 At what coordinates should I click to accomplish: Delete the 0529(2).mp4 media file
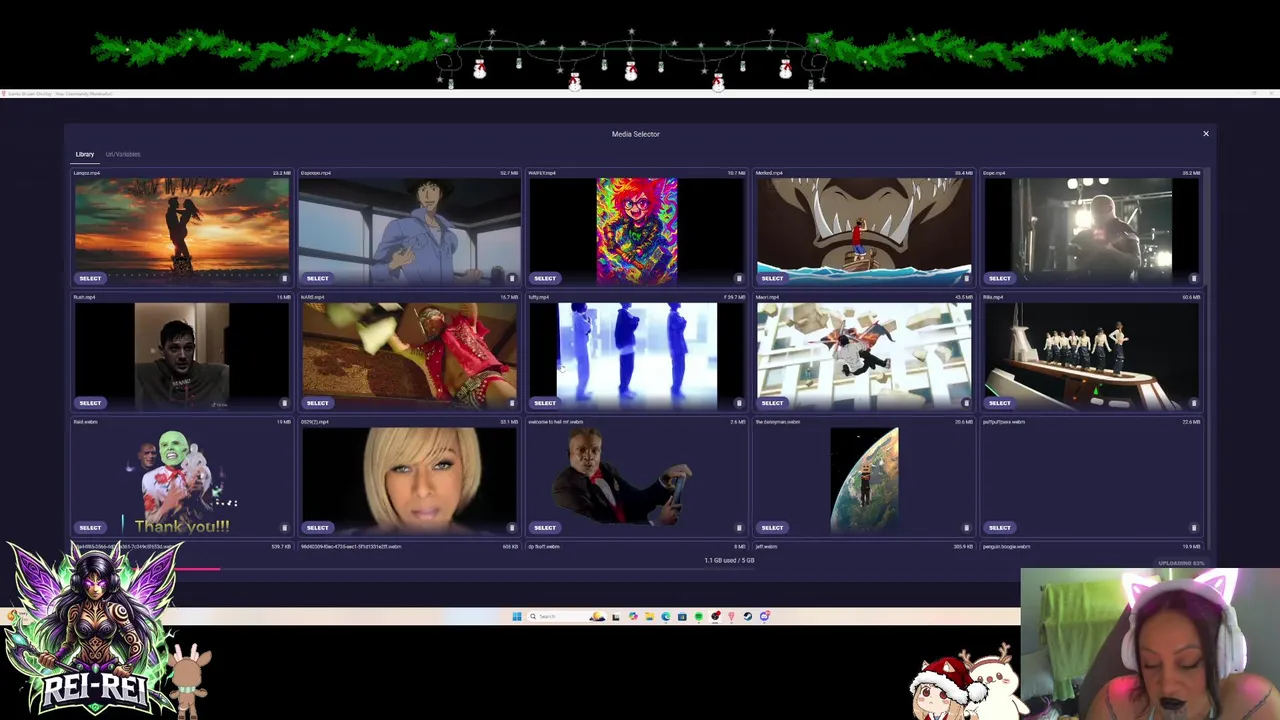[x=512, y=527]
